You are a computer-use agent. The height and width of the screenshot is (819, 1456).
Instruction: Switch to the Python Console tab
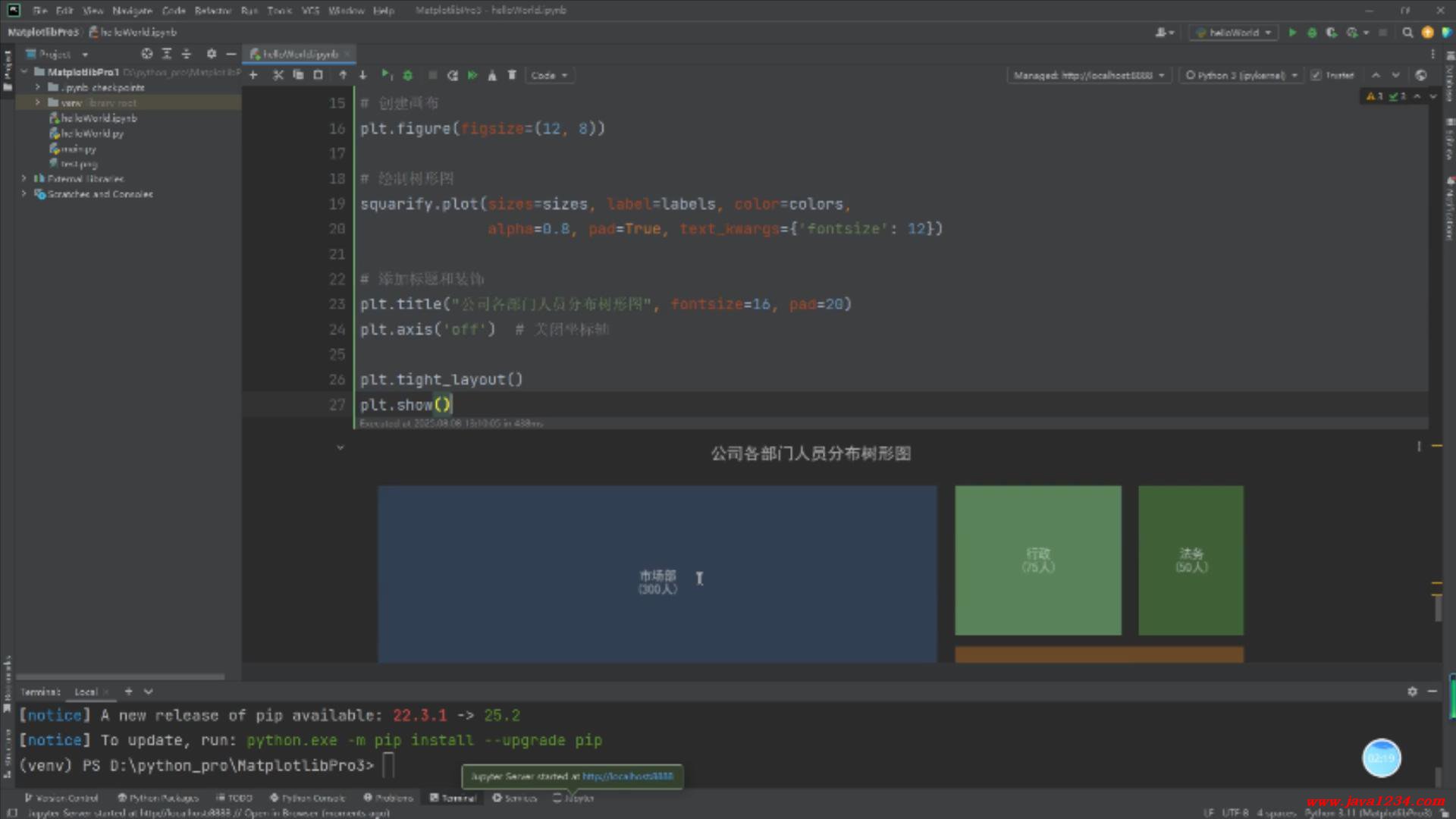coord(308,798)
